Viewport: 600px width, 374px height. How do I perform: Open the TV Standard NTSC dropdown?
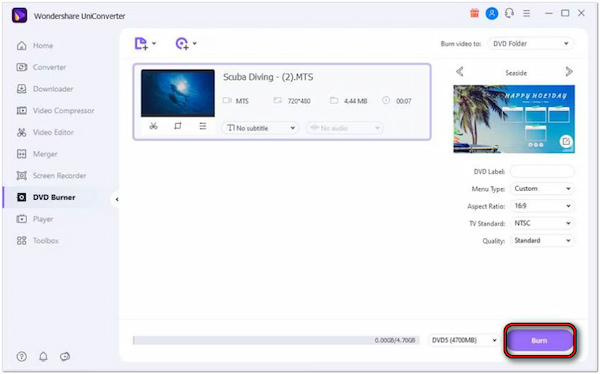click(x=542, y=223)
